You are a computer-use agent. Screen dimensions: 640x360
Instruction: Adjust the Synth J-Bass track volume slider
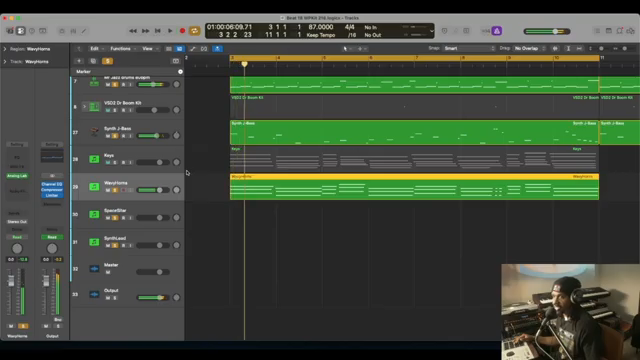[153, 136]
